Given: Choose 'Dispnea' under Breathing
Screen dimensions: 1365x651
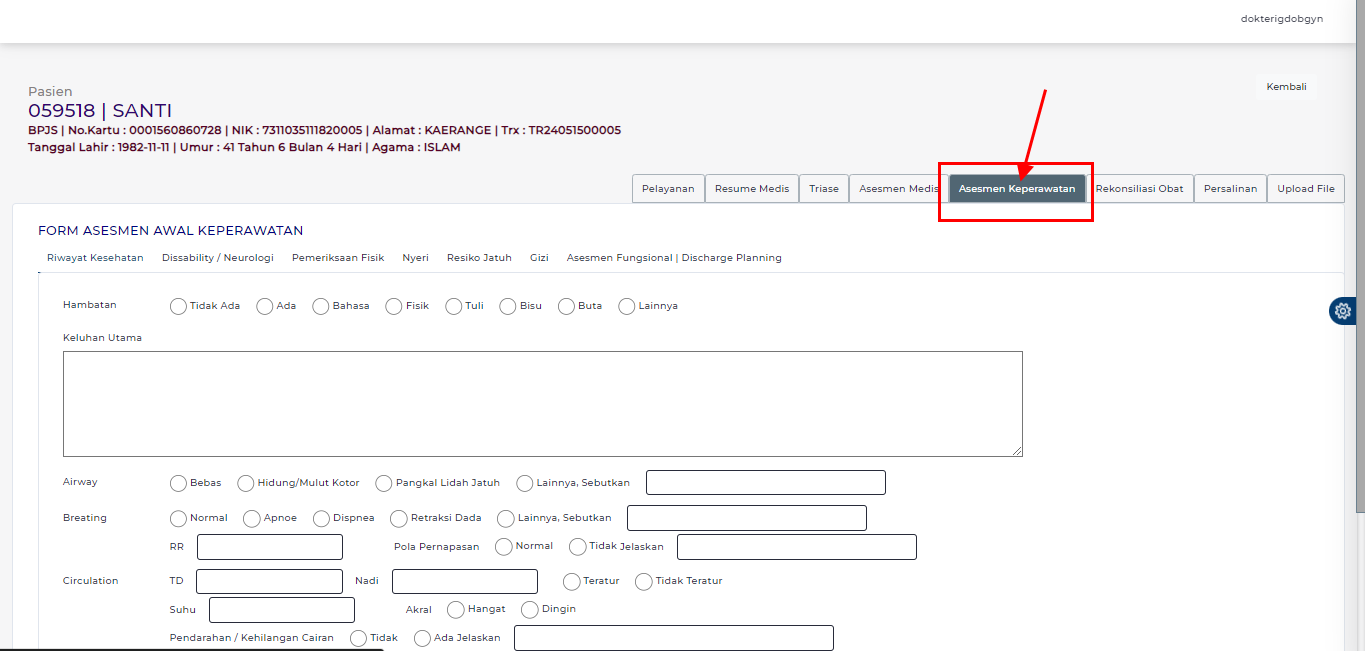Looking at the screenshot, I should pos(321,519).
